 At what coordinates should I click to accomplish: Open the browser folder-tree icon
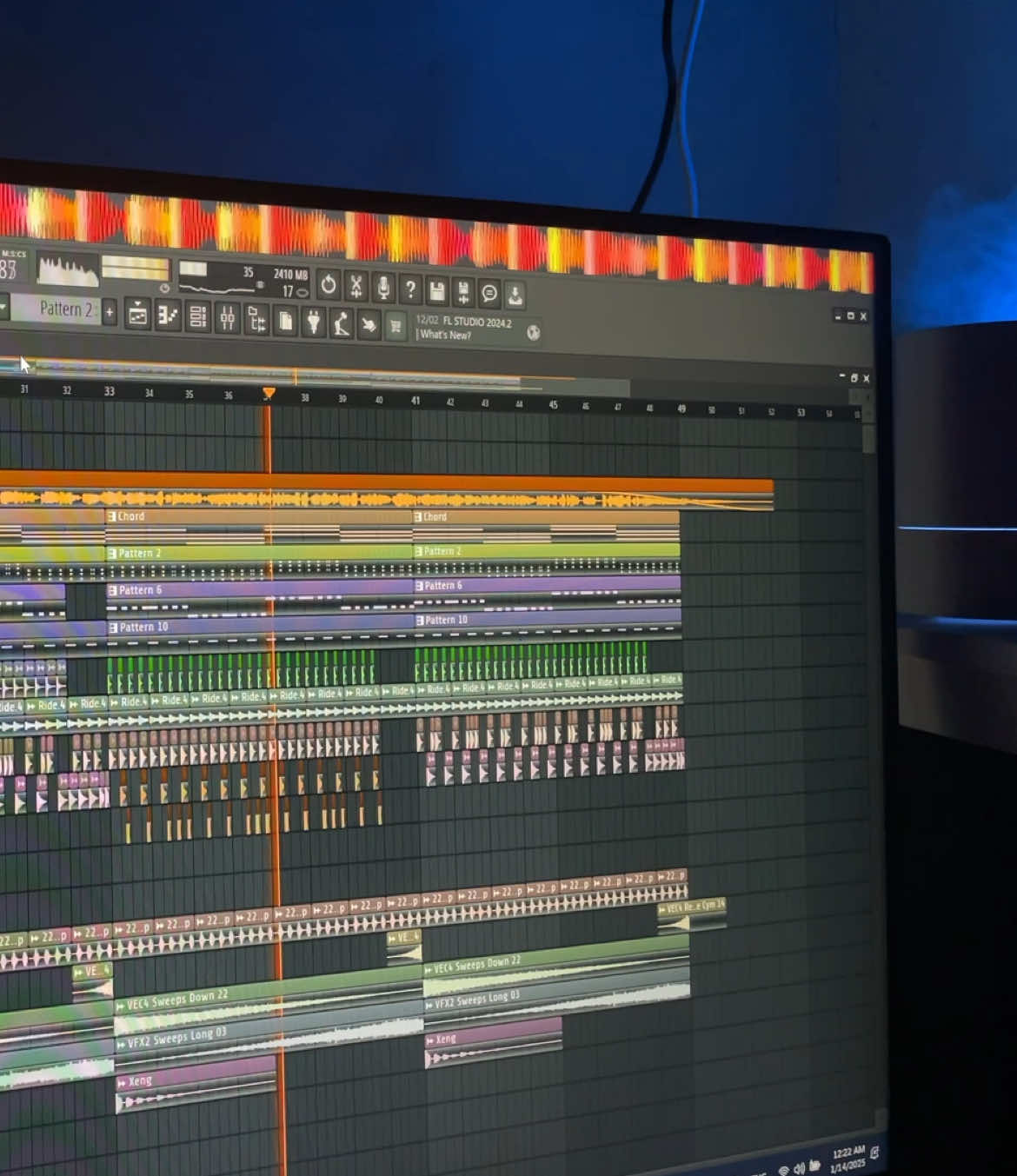(256, 321)
